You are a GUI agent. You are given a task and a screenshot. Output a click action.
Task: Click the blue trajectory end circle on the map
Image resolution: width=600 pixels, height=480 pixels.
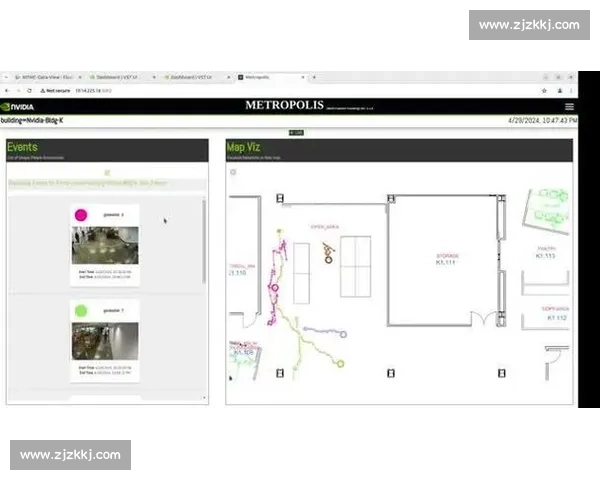343,334
